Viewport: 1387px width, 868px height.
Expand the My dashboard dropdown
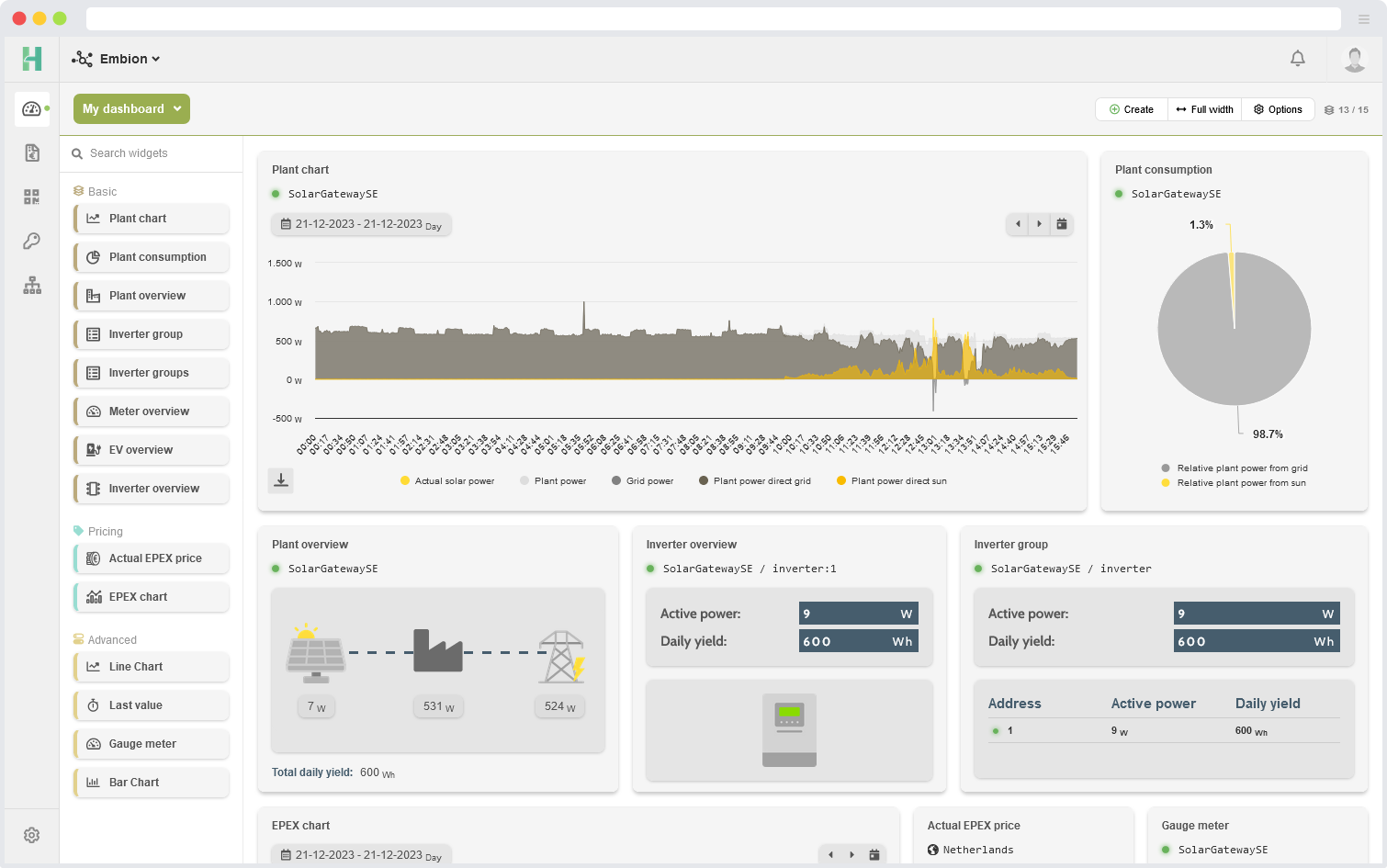coord(131,108)
